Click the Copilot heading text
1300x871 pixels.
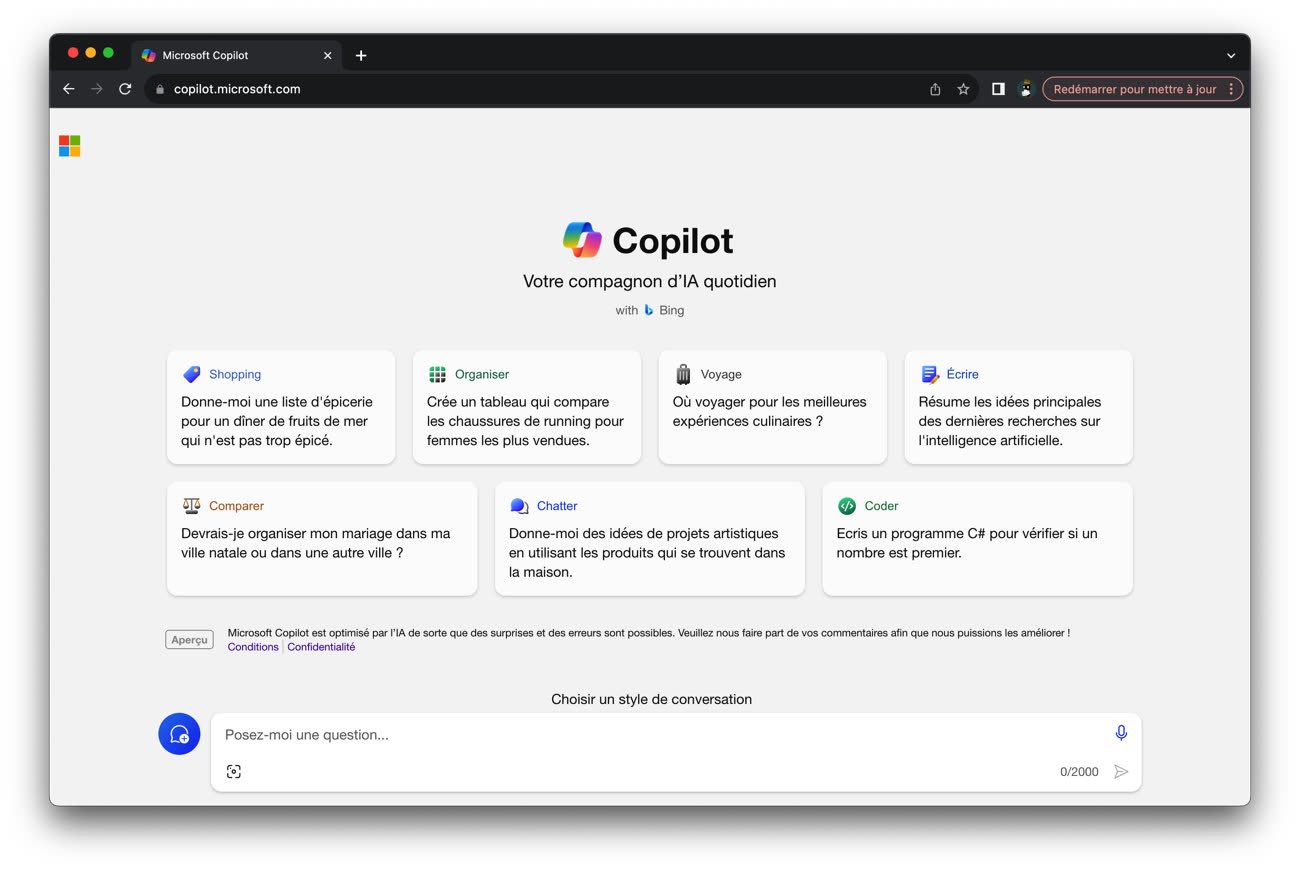pos(673,241)
